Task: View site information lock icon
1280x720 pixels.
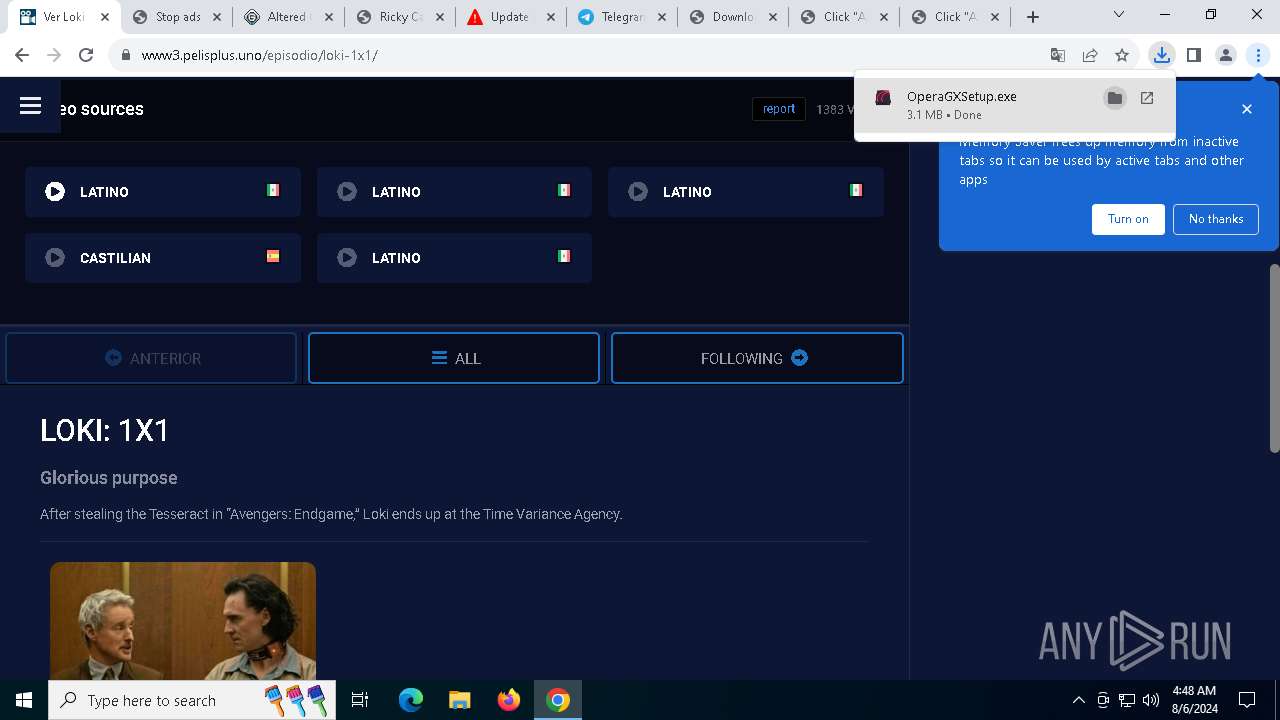Action: [x=125, y=55]
